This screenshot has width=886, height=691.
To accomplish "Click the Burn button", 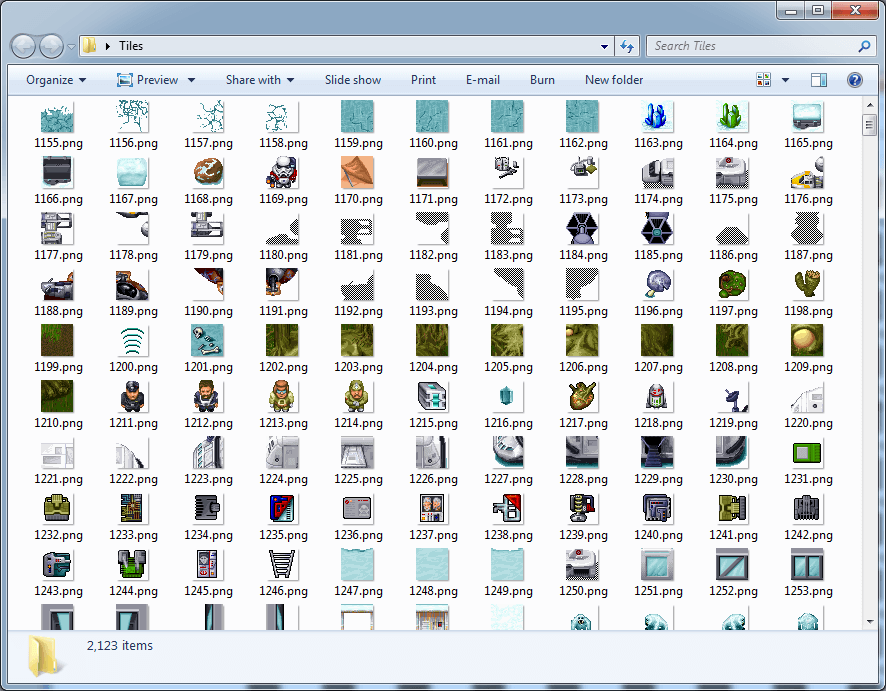I will point(542,80).
